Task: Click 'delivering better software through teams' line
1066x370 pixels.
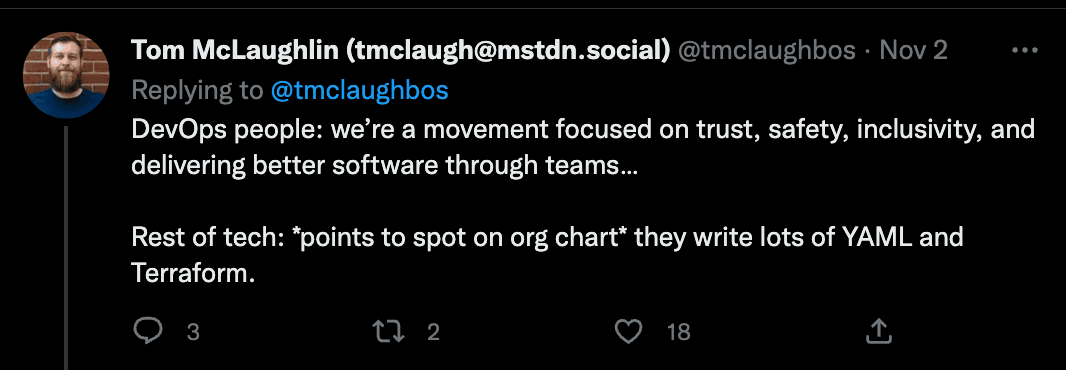Action: tap(384, 165)
